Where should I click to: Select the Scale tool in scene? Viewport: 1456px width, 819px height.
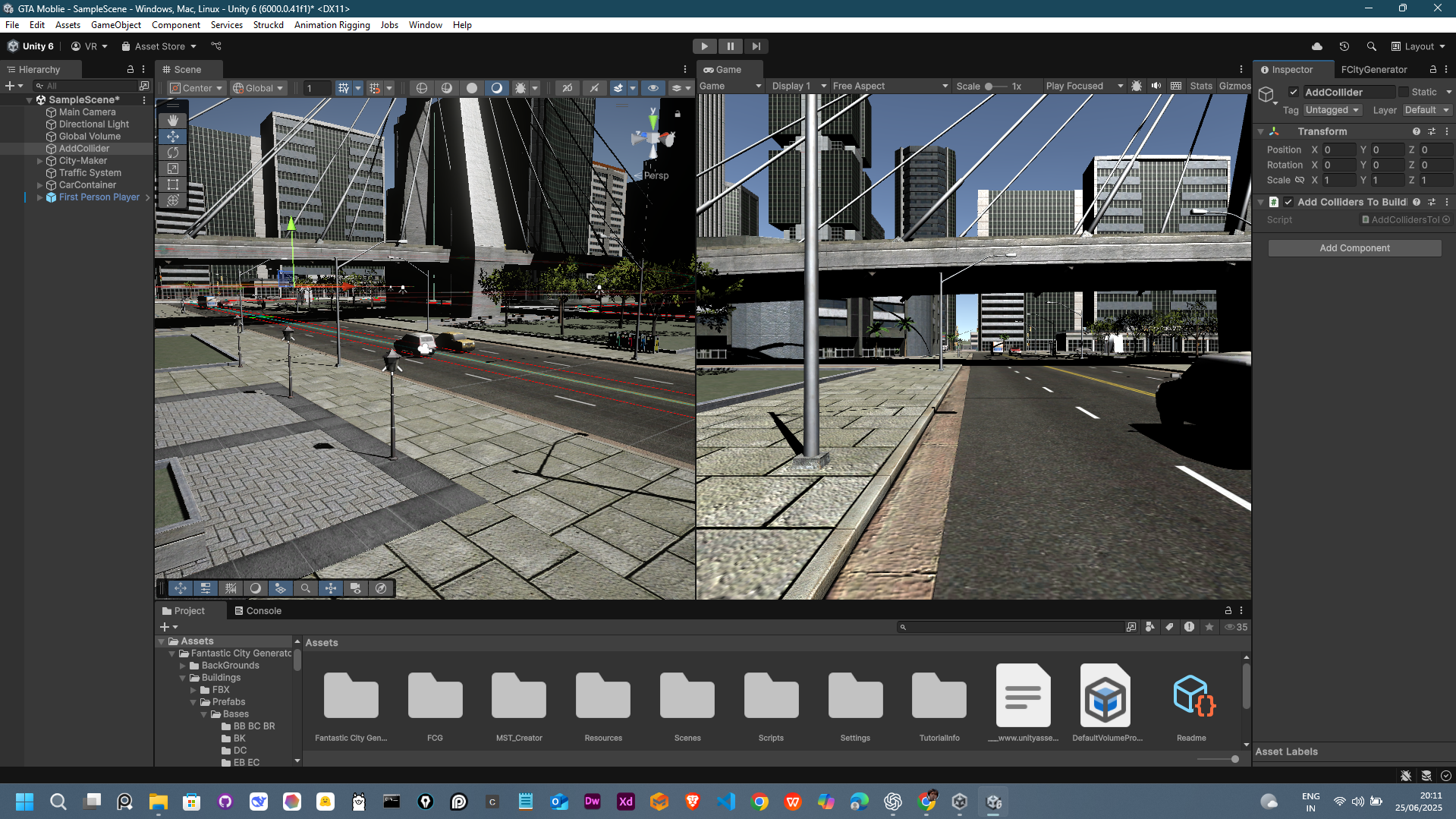click(x=173, y=169)
